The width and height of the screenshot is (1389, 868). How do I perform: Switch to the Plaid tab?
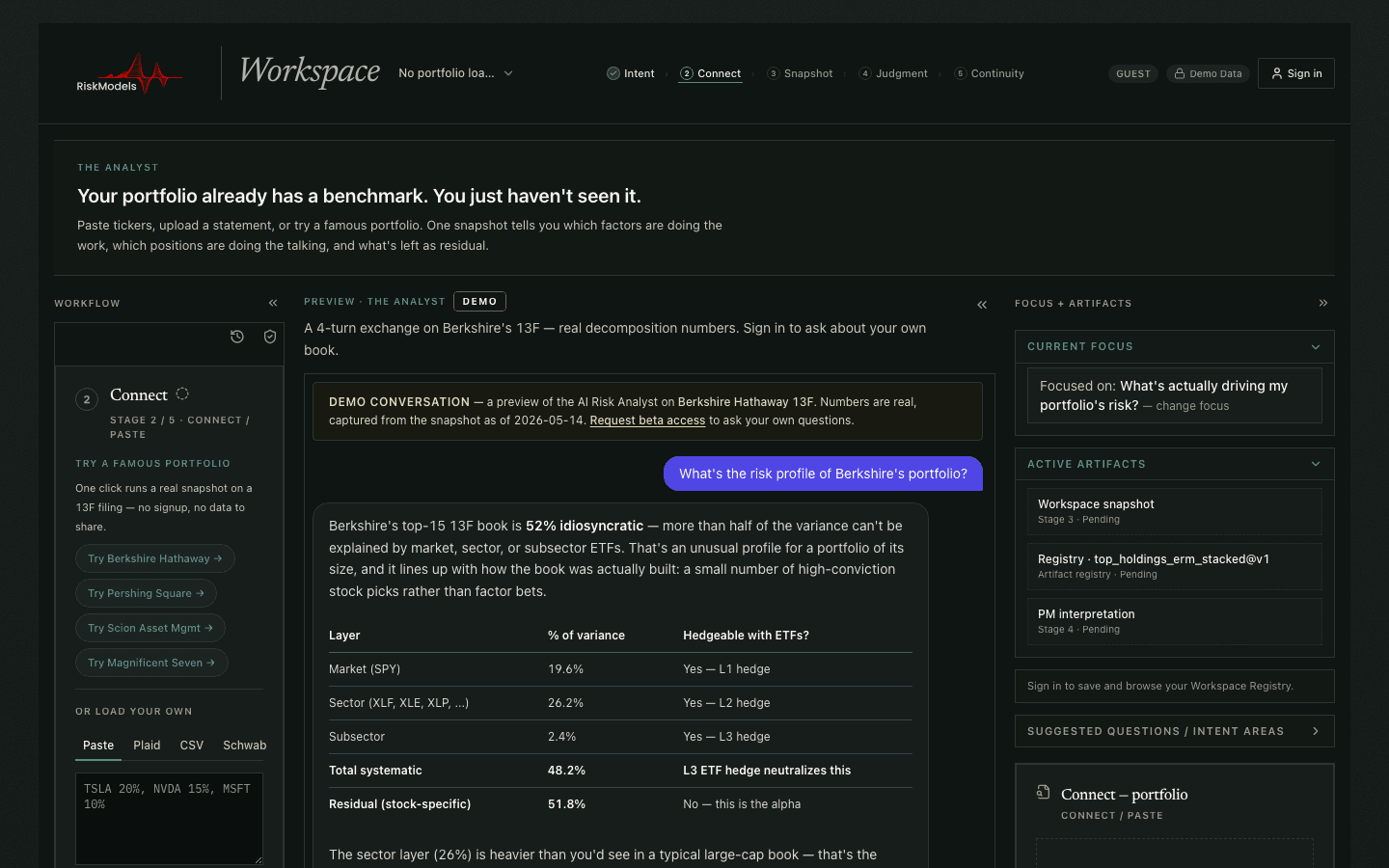tap(147, 746)
